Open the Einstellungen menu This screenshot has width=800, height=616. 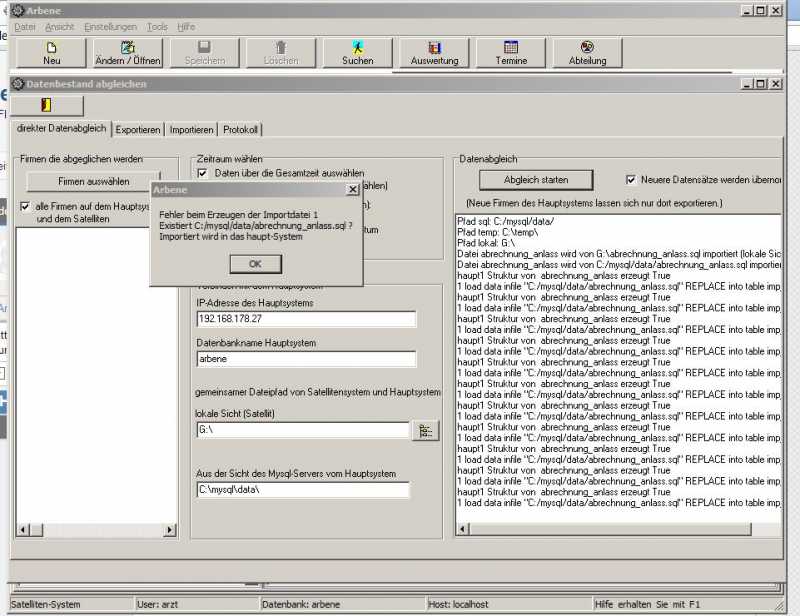pos(110,27)
